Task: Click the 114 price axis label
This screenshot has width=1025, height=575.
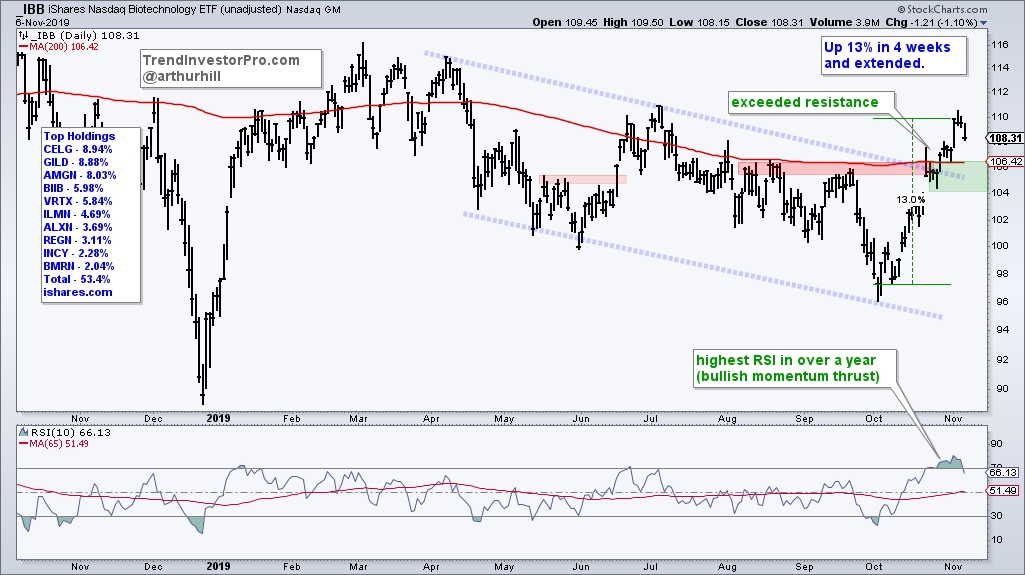Action: coord(1000,68)
